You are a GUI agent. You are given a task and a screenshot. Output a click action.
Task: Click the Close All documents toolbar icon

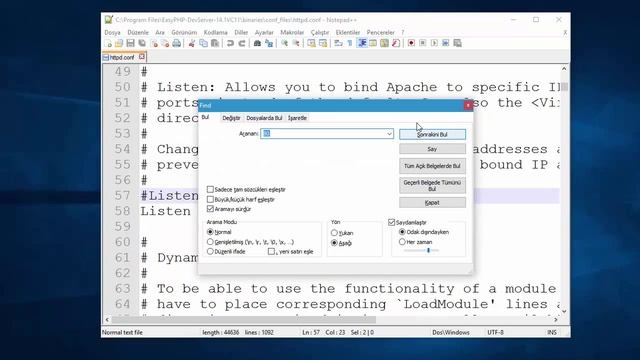pos(165,43)
